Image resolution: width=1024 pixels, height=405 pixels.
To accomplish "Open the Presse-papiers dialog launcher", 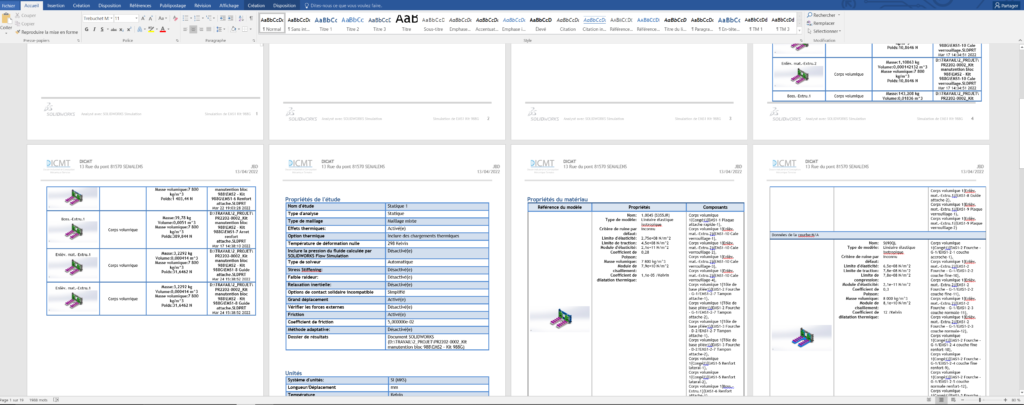I will (78, 40).
